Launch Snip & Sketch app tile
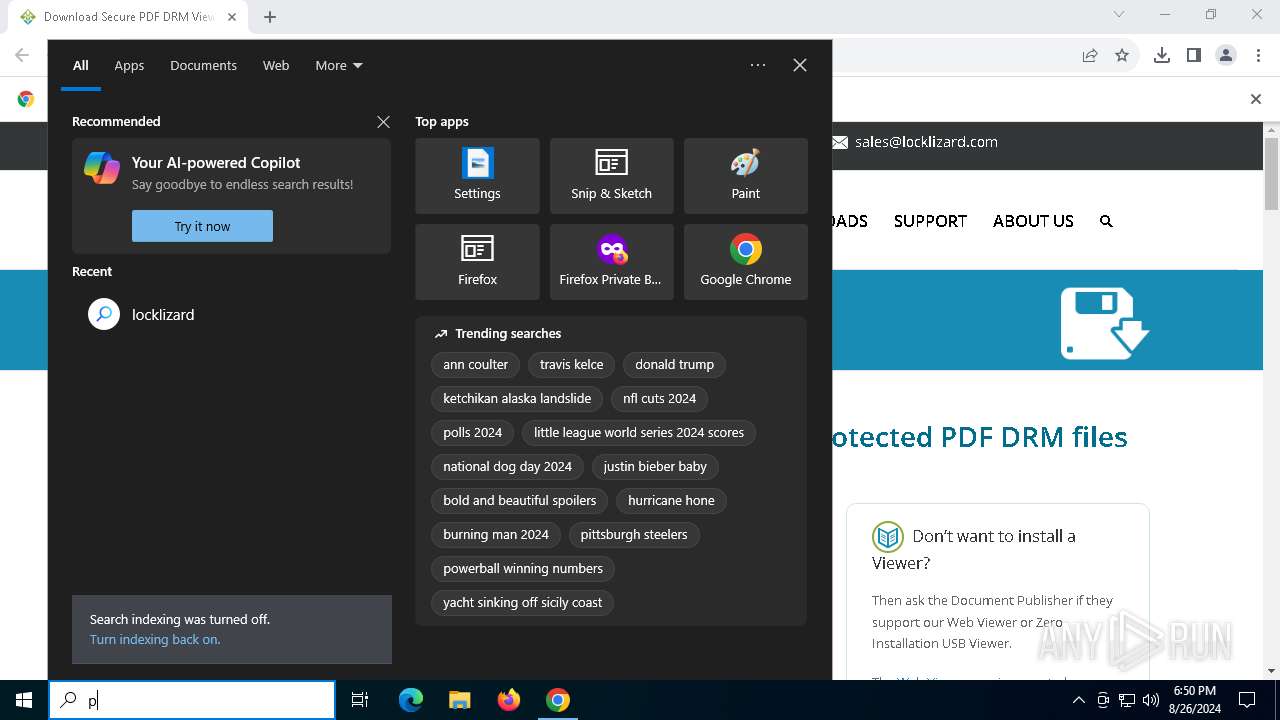1280x720 pixels. click(611, 176)
